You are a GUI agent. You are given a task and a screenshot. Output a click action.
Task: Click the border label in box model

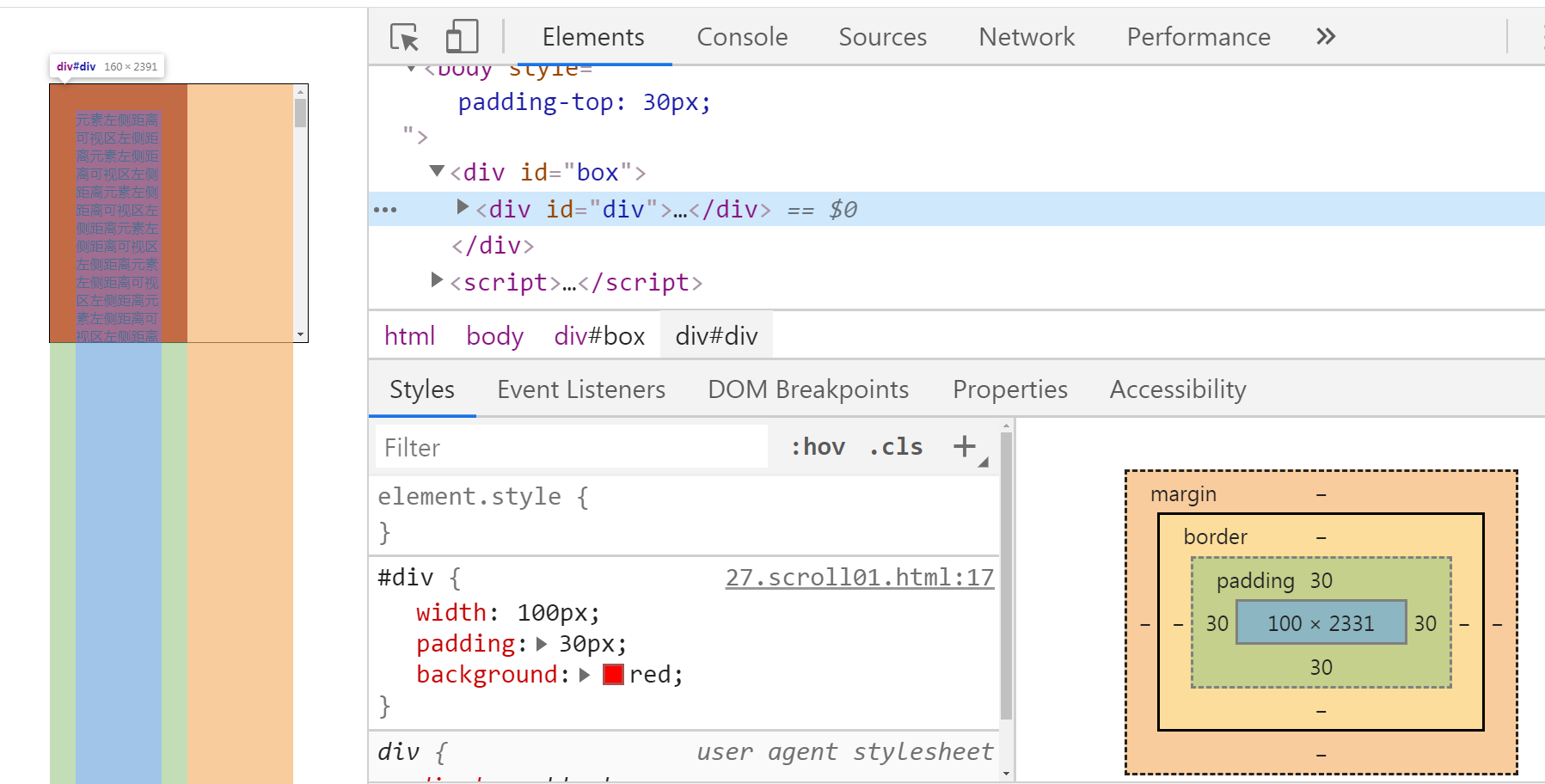click(x=1215, y=537)
